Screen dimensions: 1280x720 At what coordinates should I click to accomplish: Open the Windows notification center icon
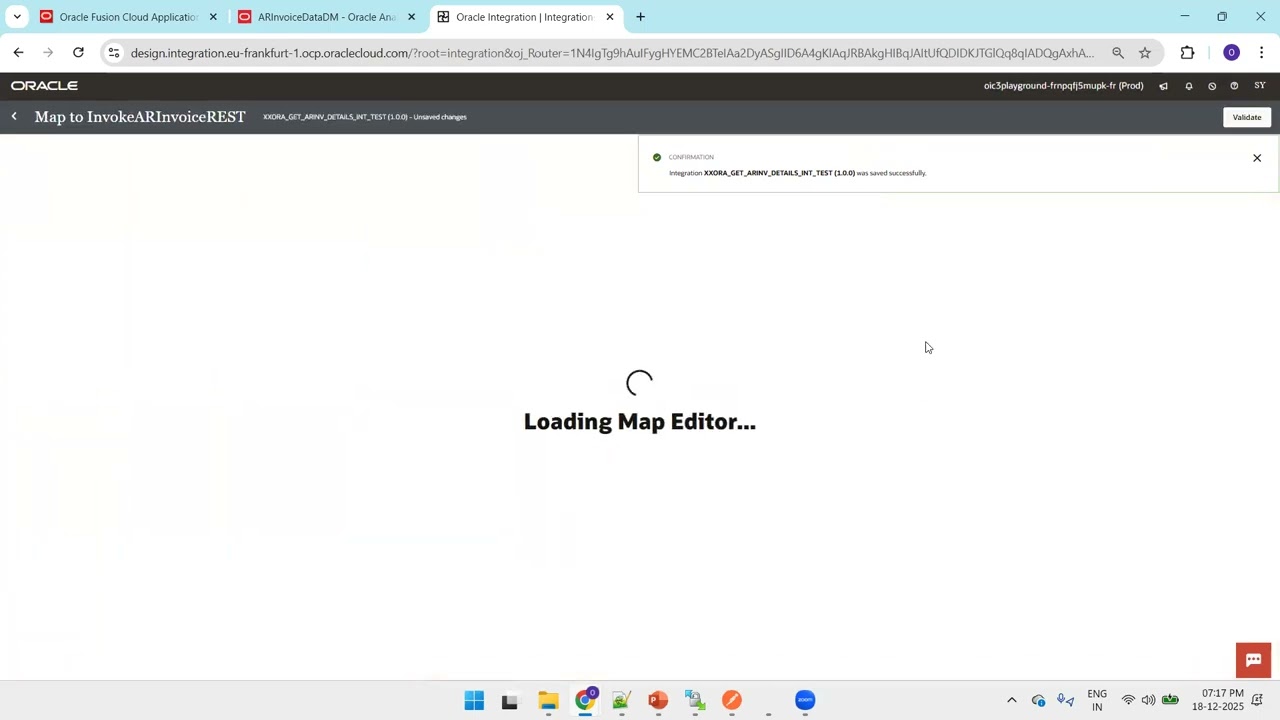point(1258,701)
